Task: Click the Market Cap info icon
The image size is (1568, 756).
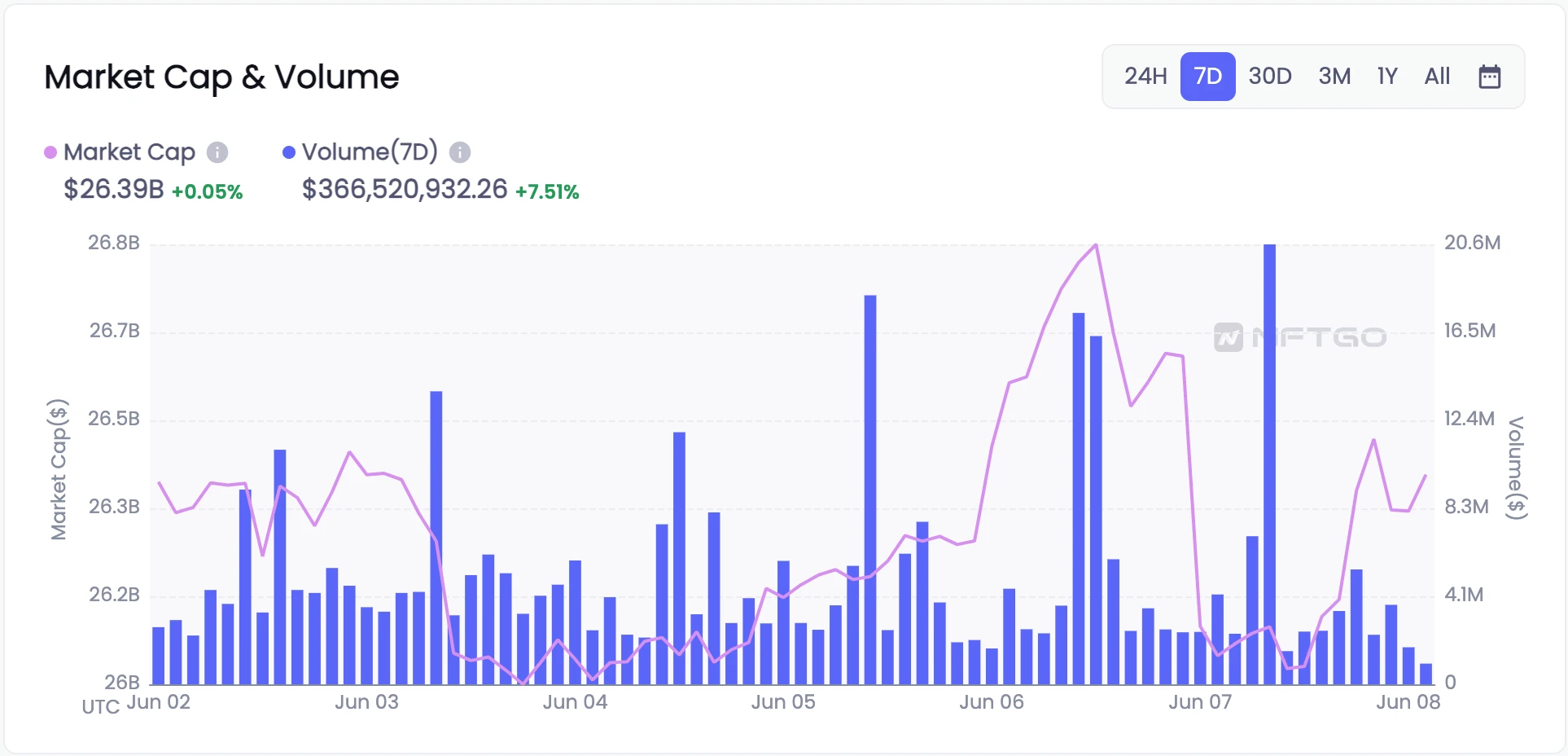Action: pyautogui.click(x=217, y=152)
